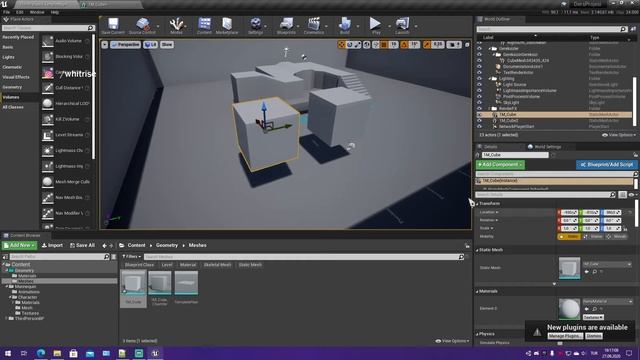Open the viewport Show dropdown
This screenshot has height=360, width=640.
tap(167, 44)
